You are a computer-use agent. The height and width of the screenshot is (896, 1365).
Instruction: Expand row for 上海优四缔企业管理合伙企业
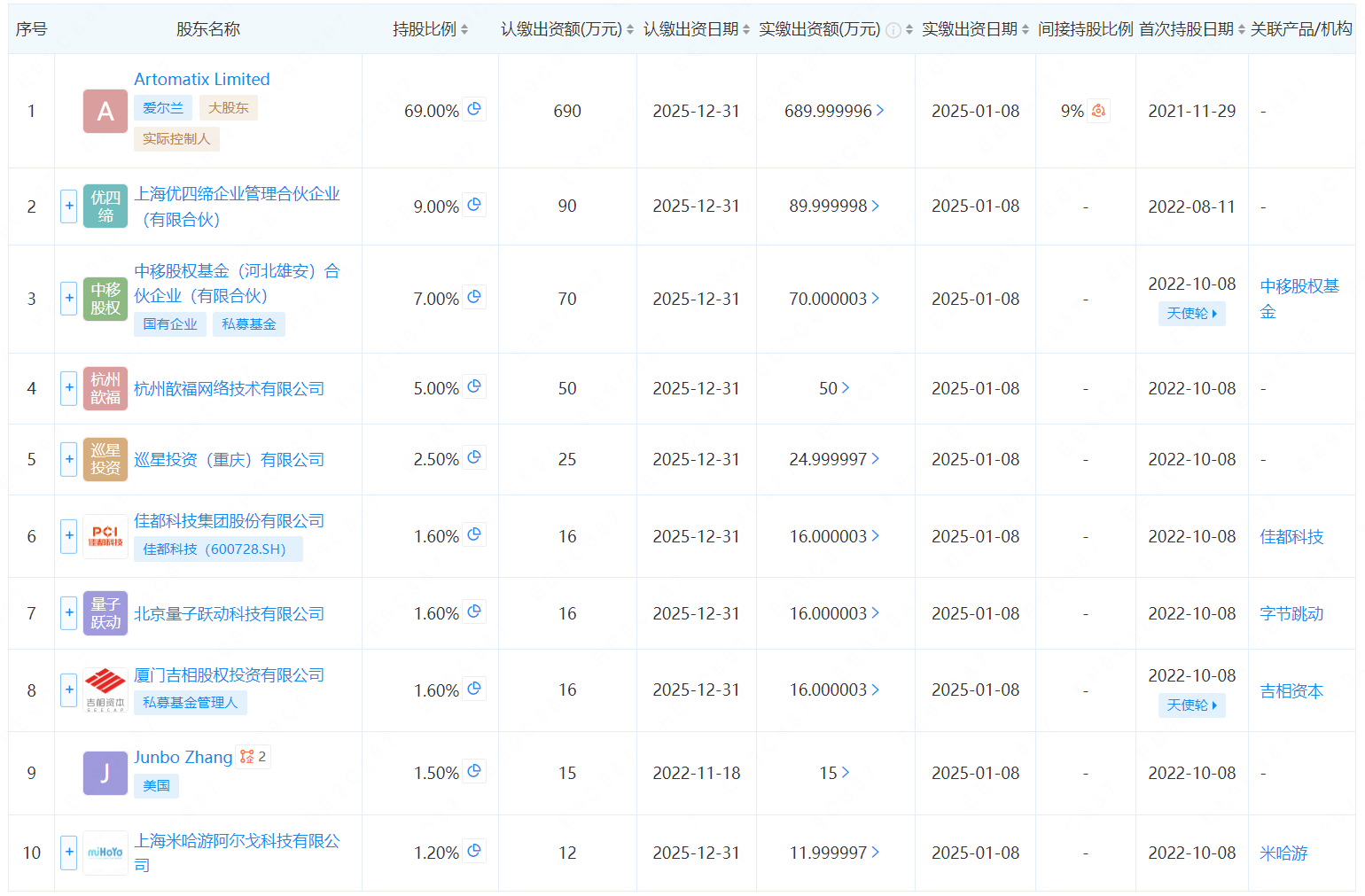point(69,206)
